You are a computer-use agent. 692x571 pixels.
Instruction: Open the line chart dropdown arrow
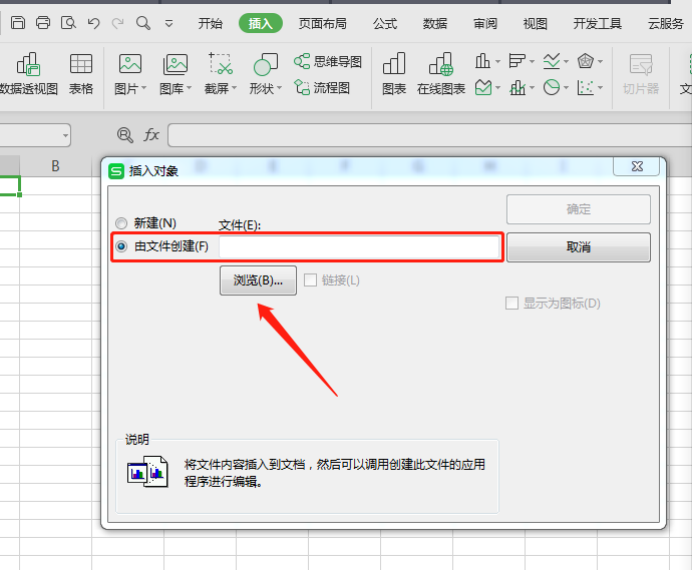(x=566, y=61)
